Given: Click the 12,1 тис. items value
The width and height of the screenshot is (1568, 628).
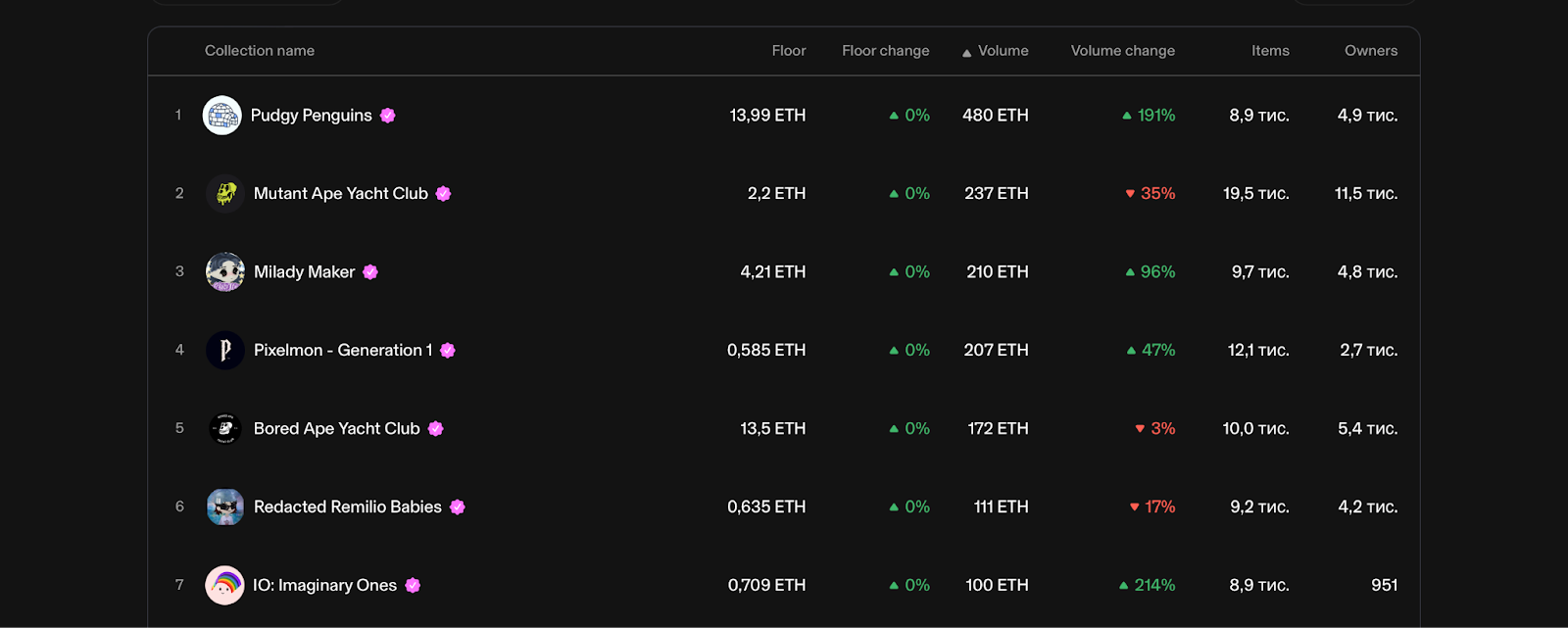Looking at the screenshot, I should tap(1258, 351).
